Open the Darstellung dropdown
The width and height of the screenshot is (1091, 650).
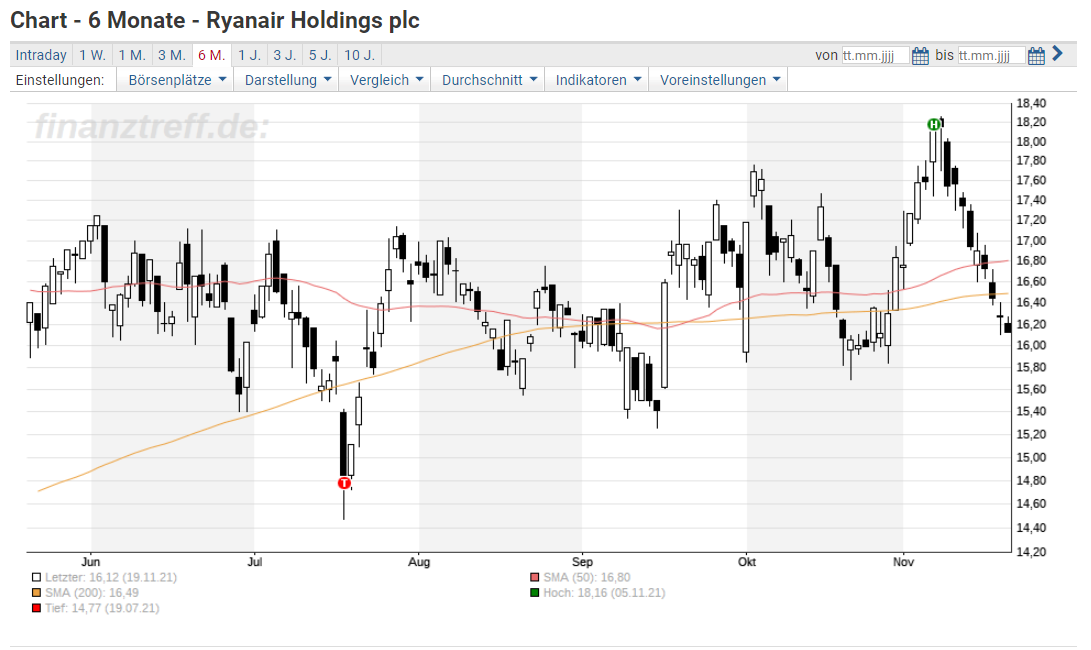[287, 80]
